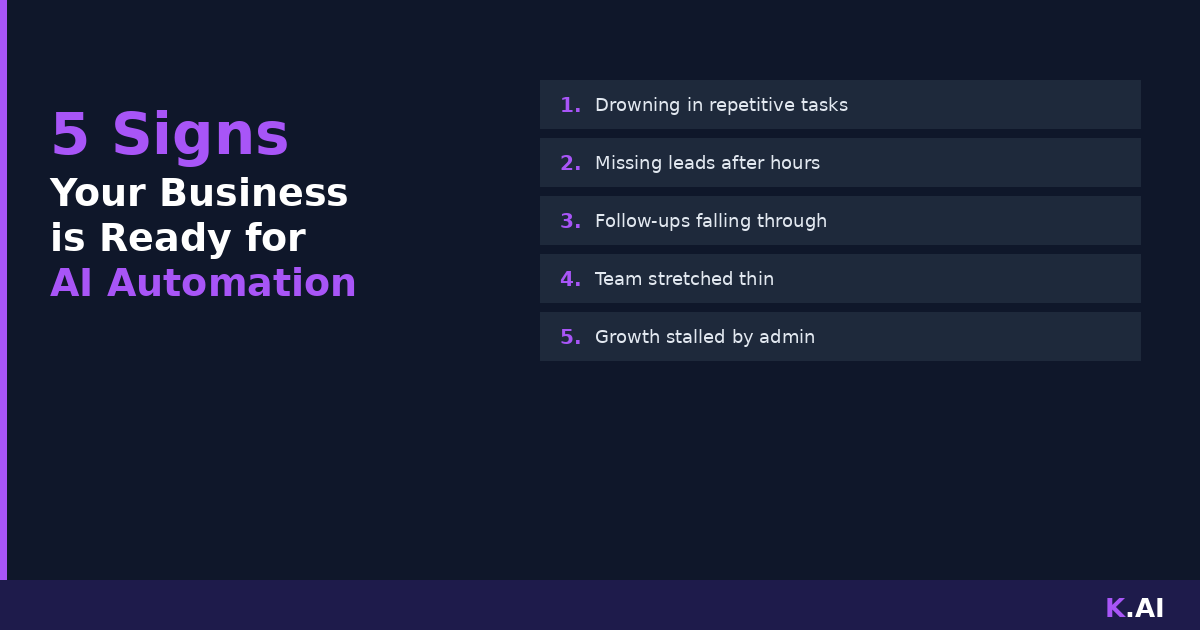Click the purple number 4 marker
This screenshot has width=1200, height=630.
(x=570, y=279)
